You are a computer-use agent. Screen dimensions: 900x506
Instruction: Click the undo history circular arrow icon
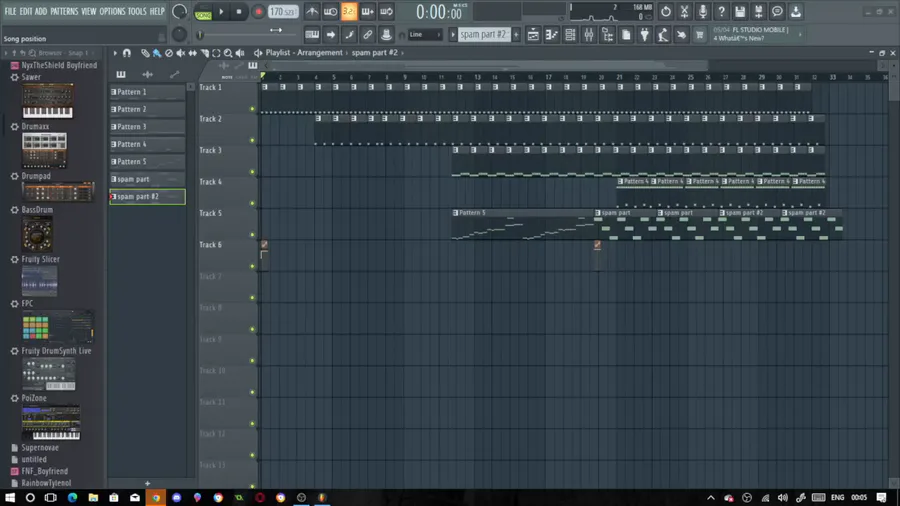[665, 11]
